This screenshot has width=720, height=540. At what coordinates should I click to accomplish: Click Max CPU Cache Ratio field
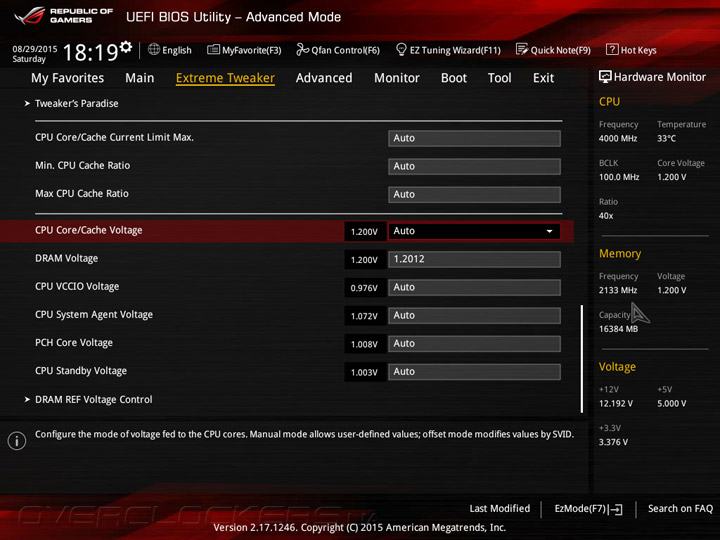(x=474, y=194)
